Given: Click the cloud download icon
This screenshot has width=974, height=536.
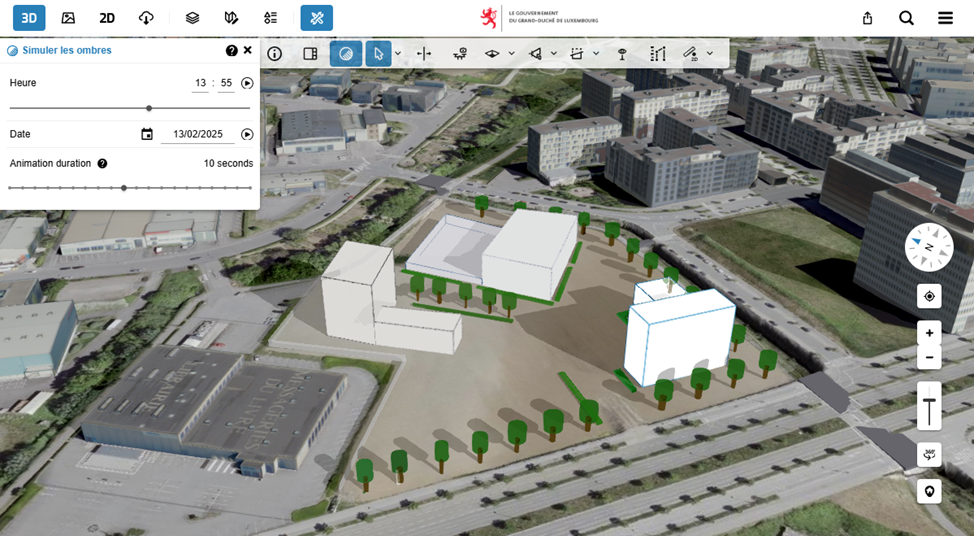Looking at the screenshot, I should click(146, 18).
